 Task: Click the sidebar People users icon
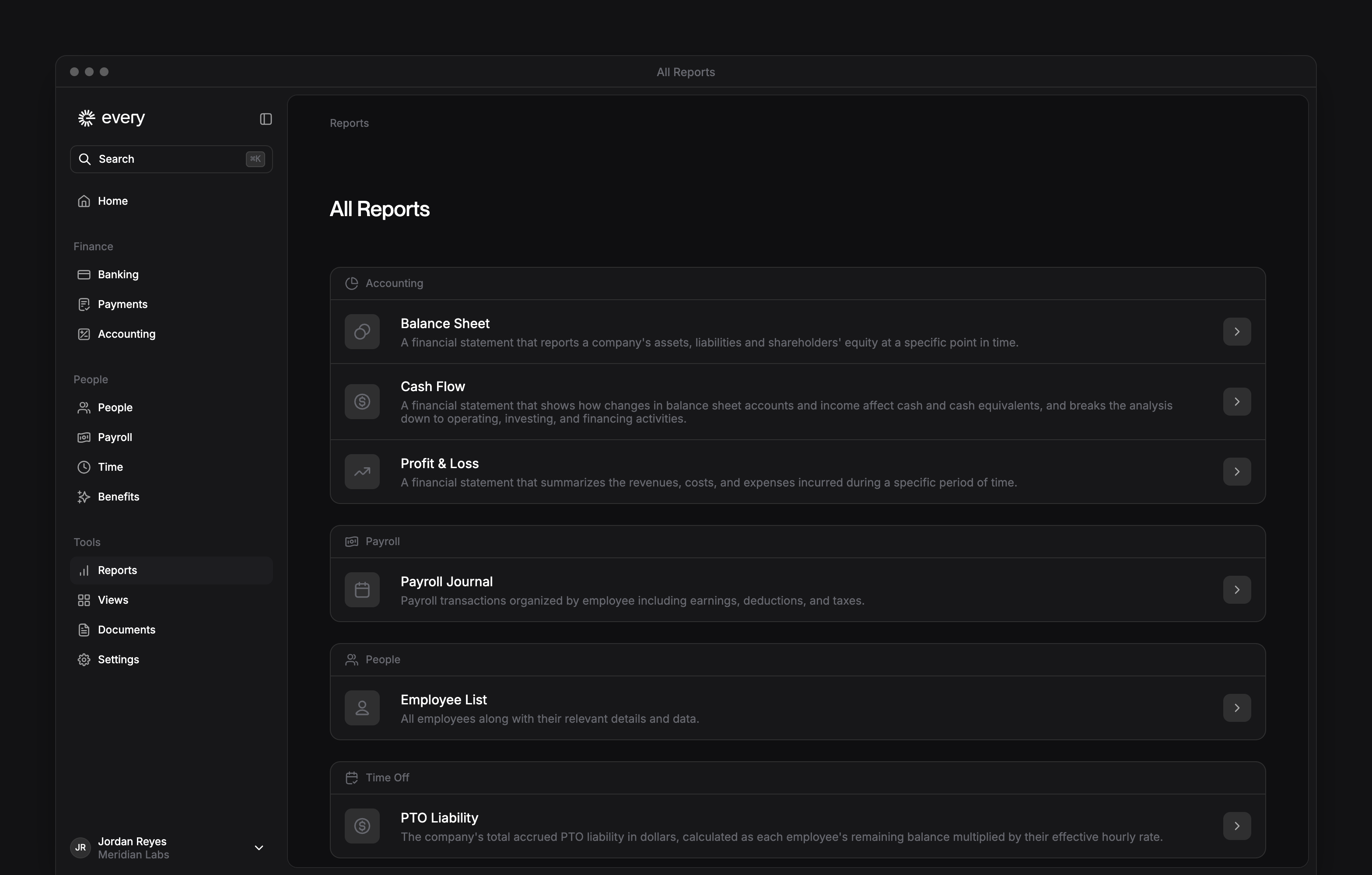tap(84, 407)
